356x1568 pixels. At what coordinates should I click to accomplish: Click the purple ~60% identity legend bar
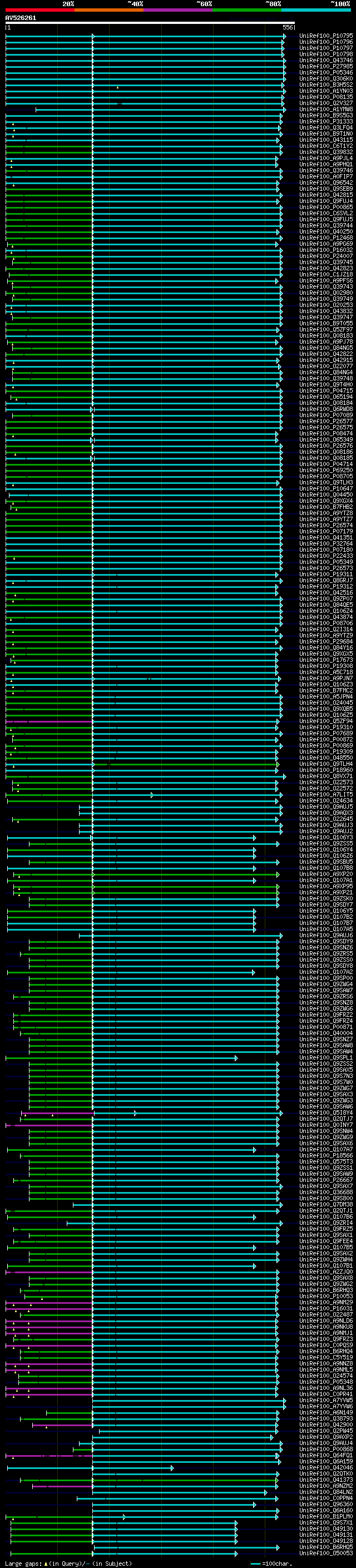coord(179,11)
